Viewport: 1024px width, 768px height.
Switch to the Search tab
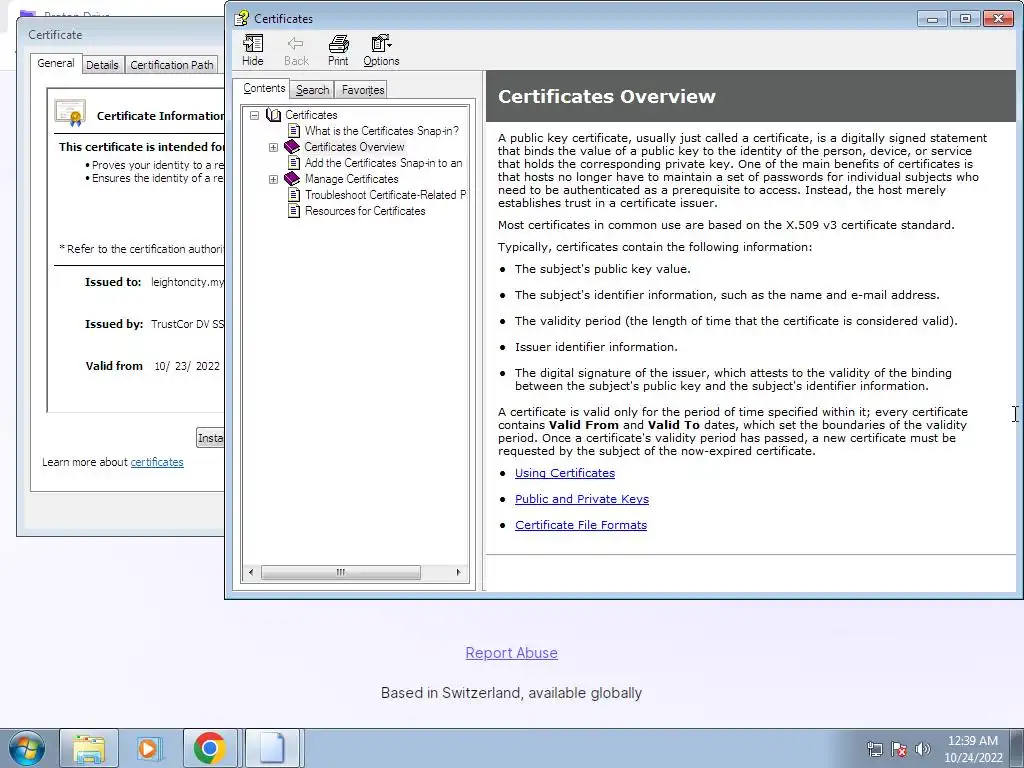312,89
